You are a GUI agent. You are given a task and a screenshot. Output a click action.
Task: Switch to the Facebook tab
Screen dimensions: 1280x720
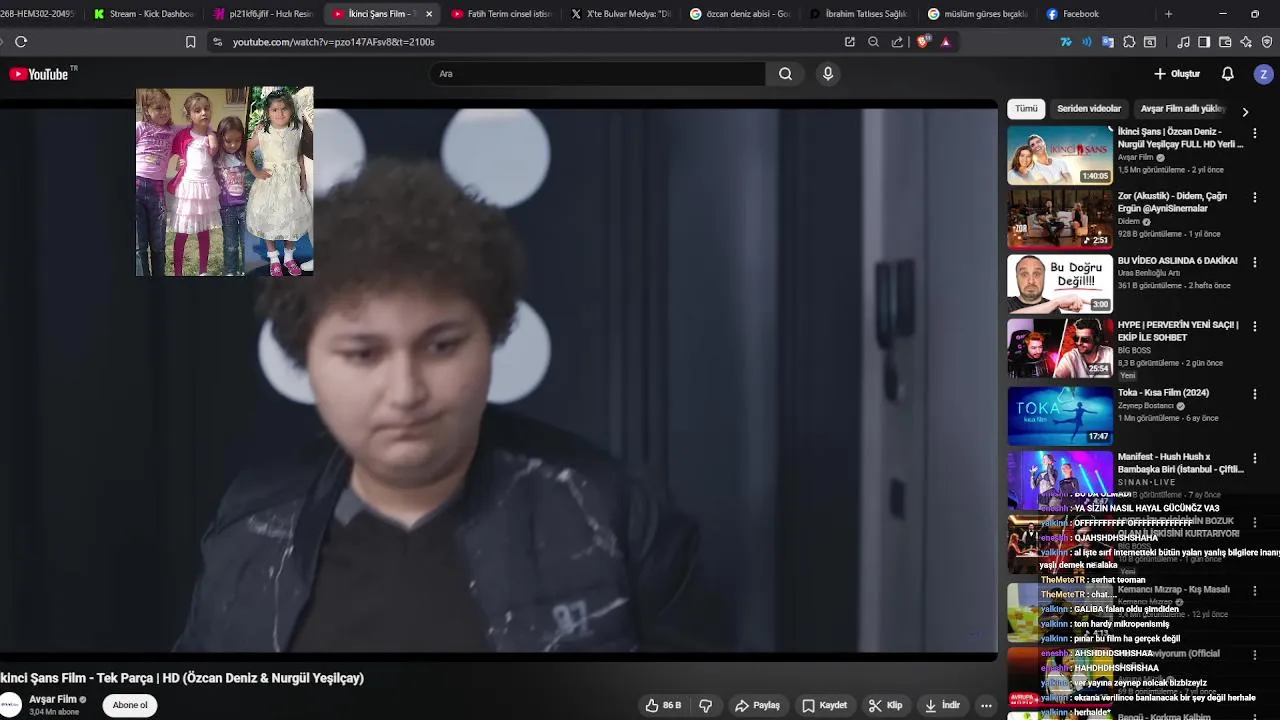(1098, 14)
